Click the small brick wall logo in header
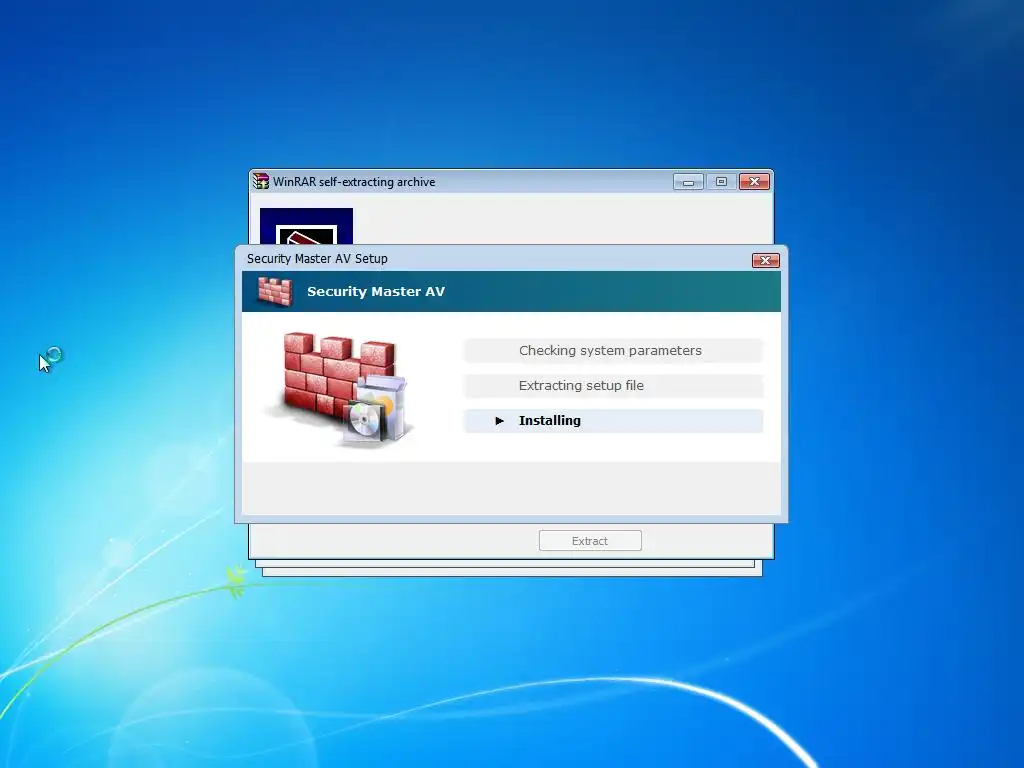 (274, 291)
